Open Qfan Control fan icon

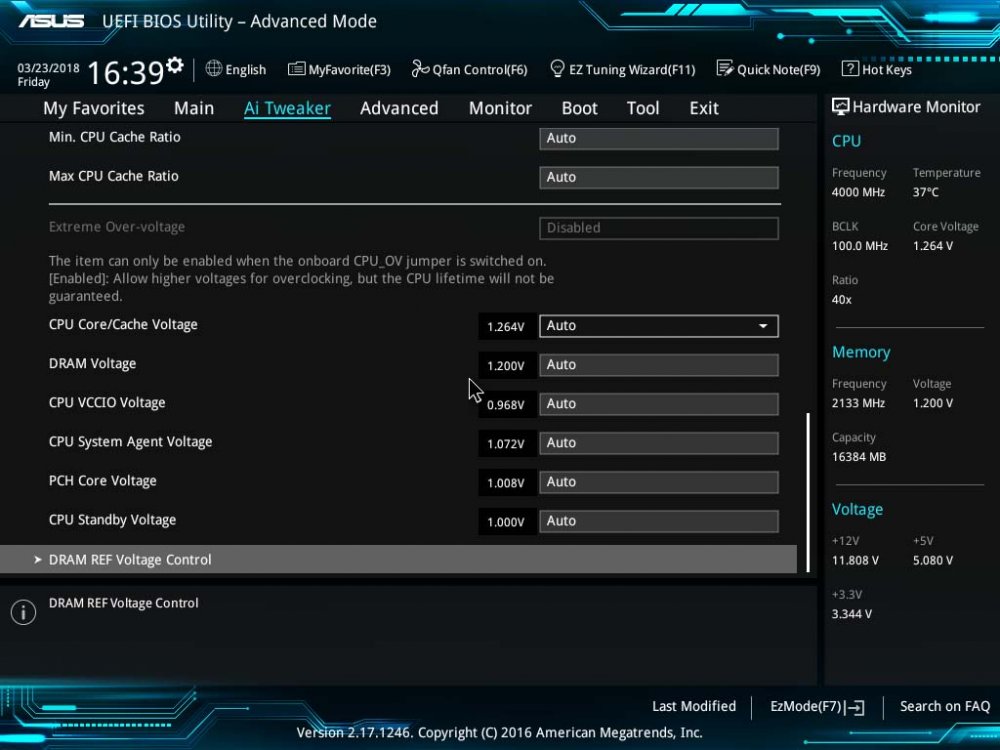pyautogui.click(x=420, y=68)
